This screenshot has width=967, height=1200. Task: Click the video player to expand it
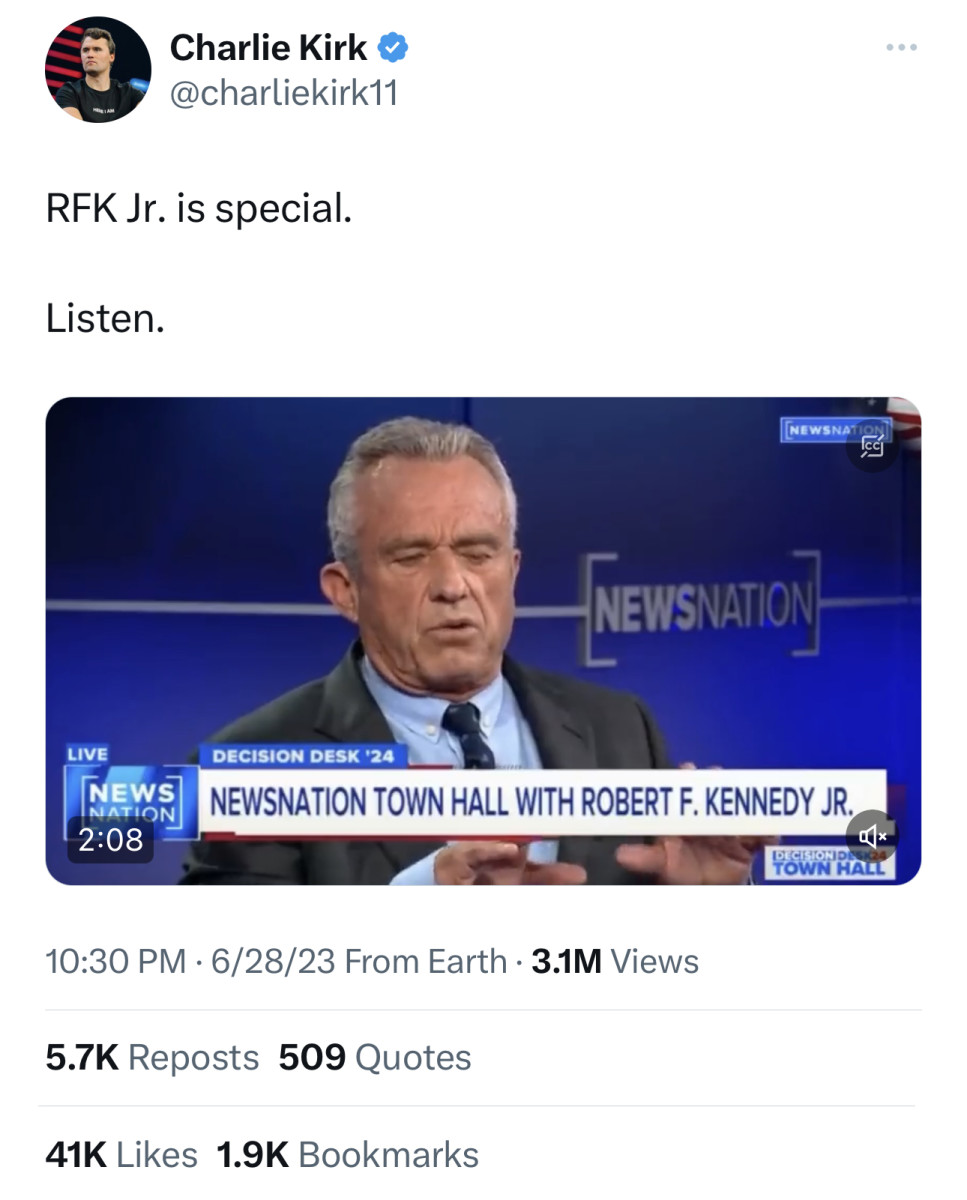point(483,640)
